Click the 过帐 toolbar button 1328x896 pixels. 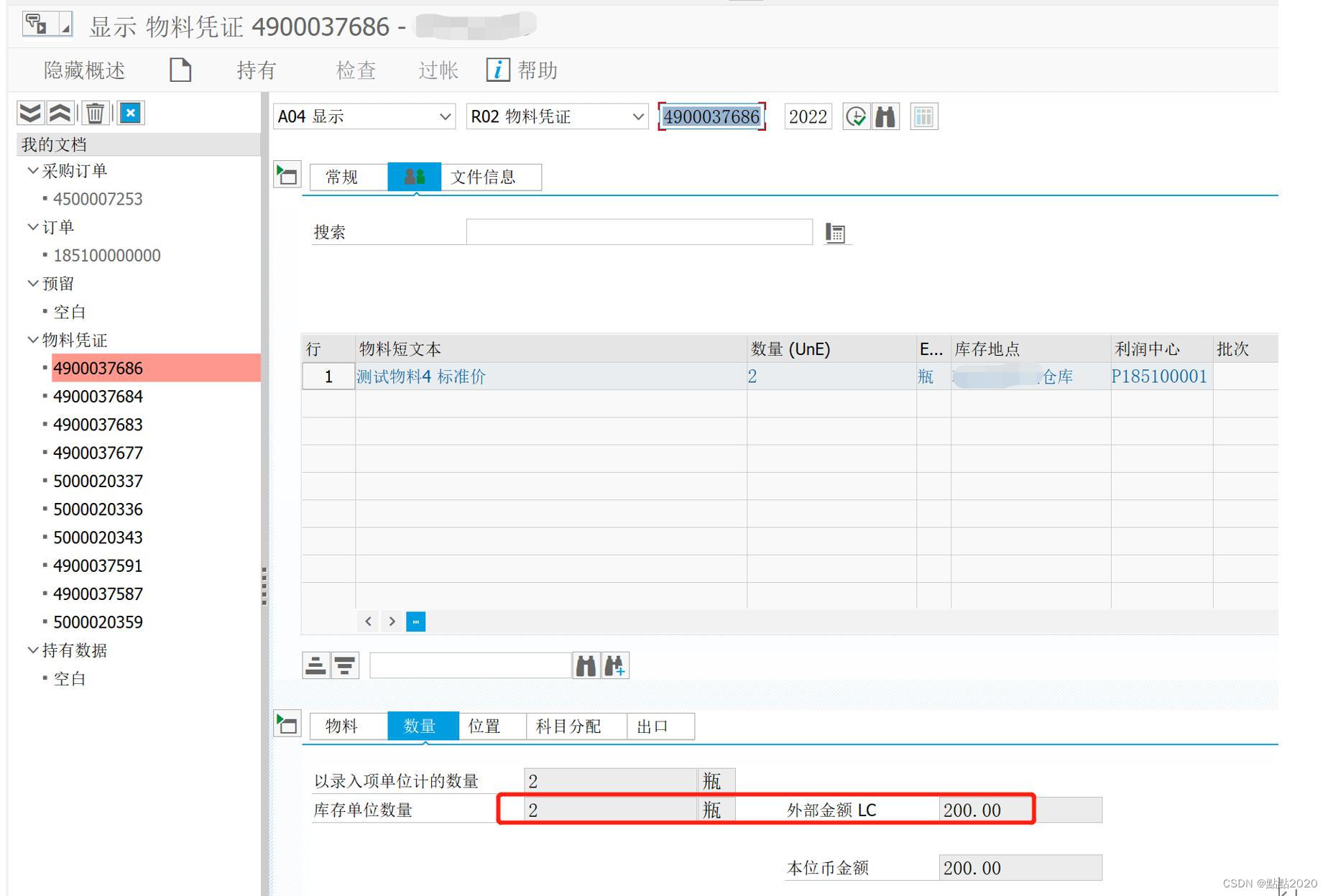coord(438,70)
